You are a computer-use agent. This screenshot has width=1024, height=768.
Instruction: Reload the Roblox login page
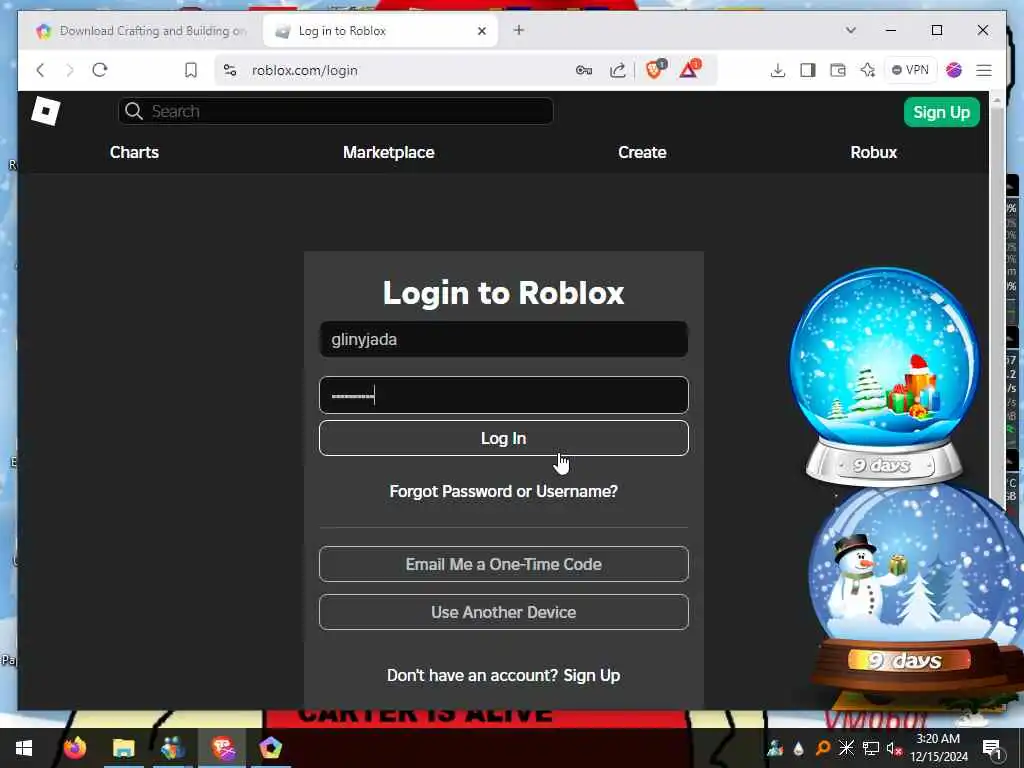(99, 70)
